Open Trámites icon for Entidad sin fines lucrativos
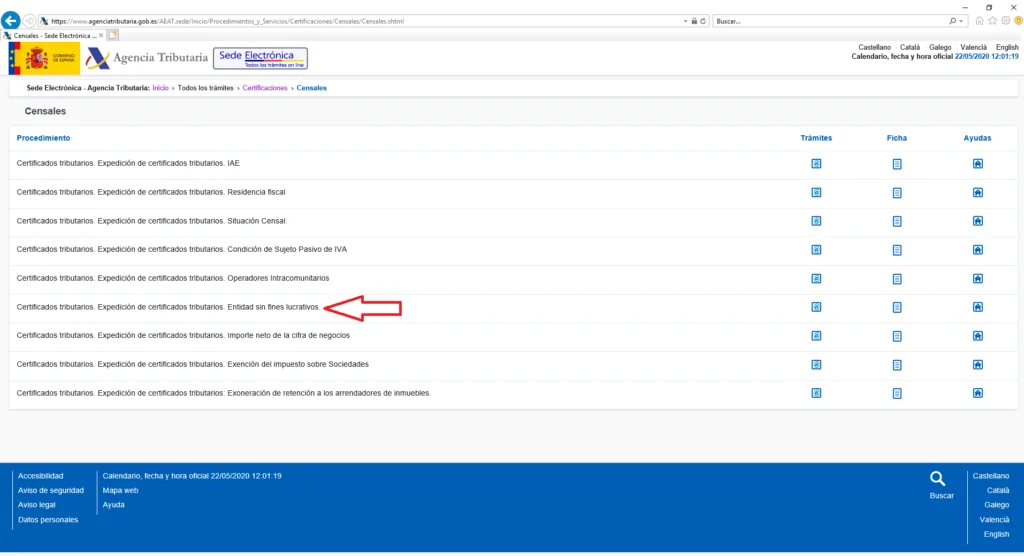 pos(816,307)
